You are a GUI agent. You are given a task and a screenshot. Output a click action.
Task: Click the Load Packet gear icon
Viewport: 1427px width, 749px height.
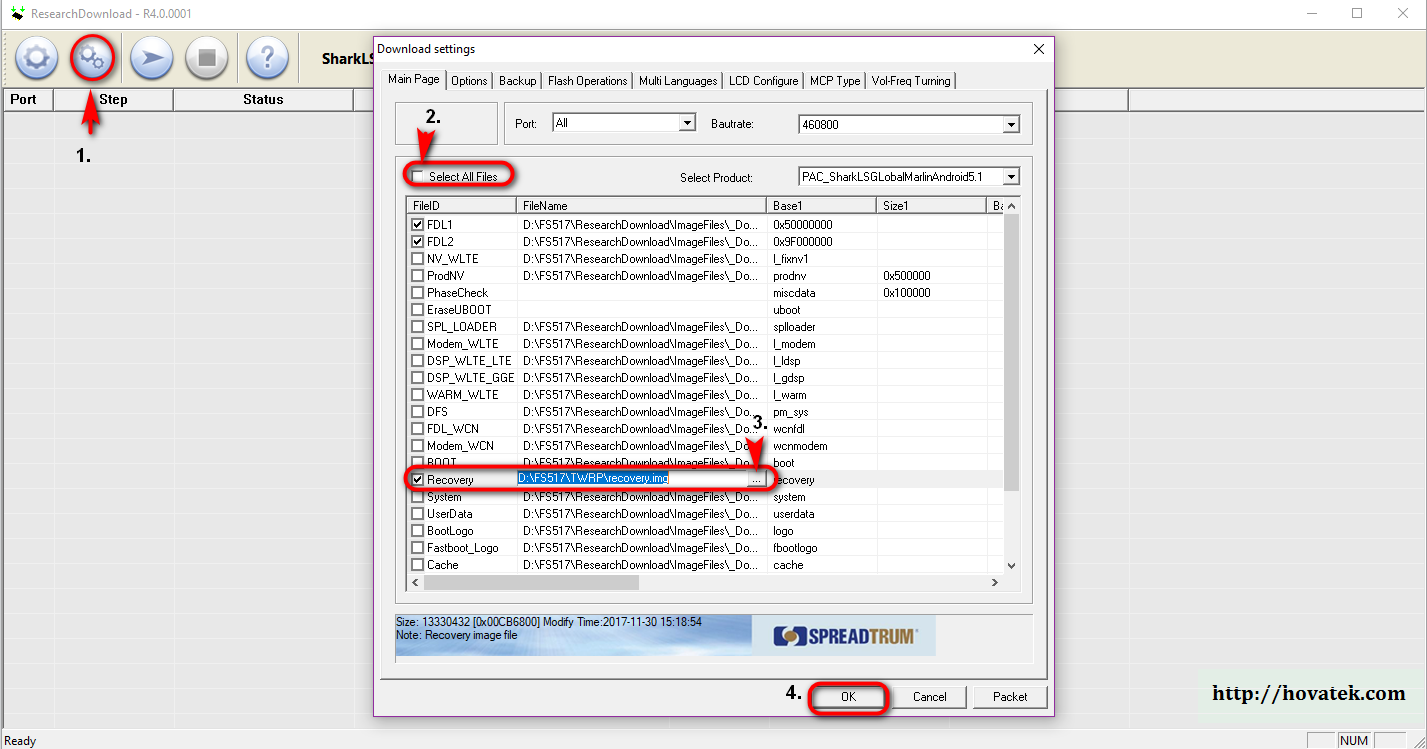[36, 58]
